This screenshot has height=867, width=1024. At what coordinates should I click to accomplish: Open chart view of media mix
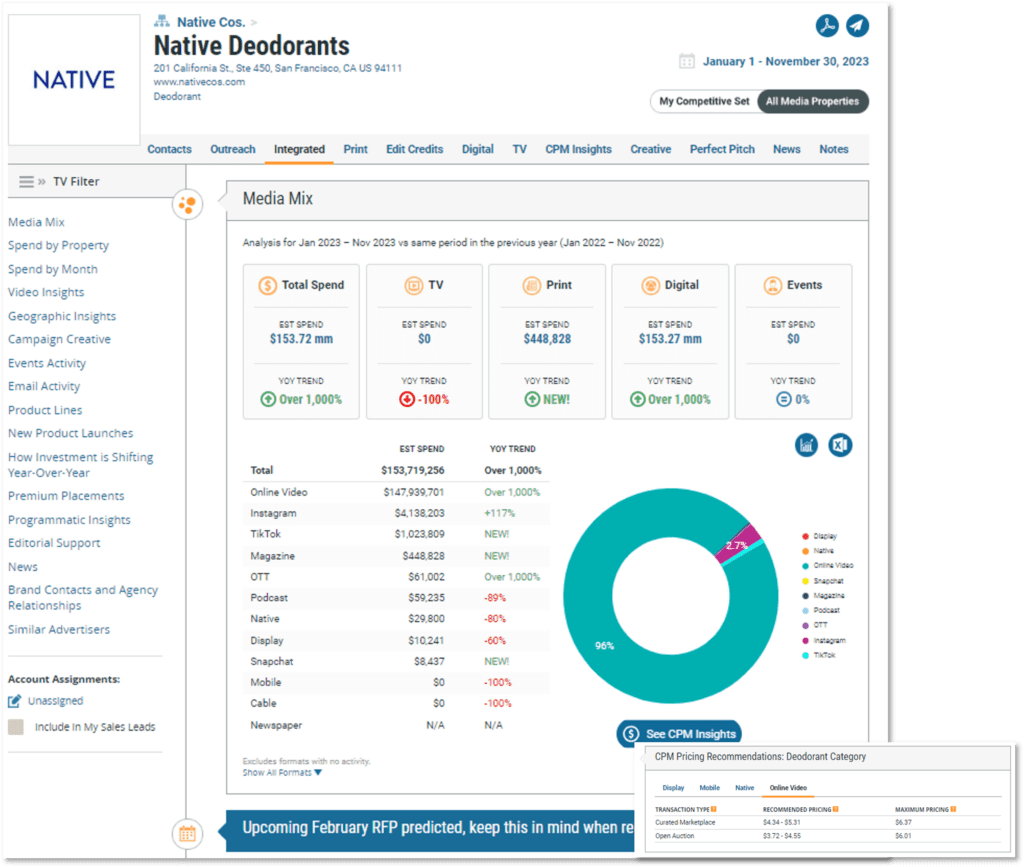click(807, 445)
